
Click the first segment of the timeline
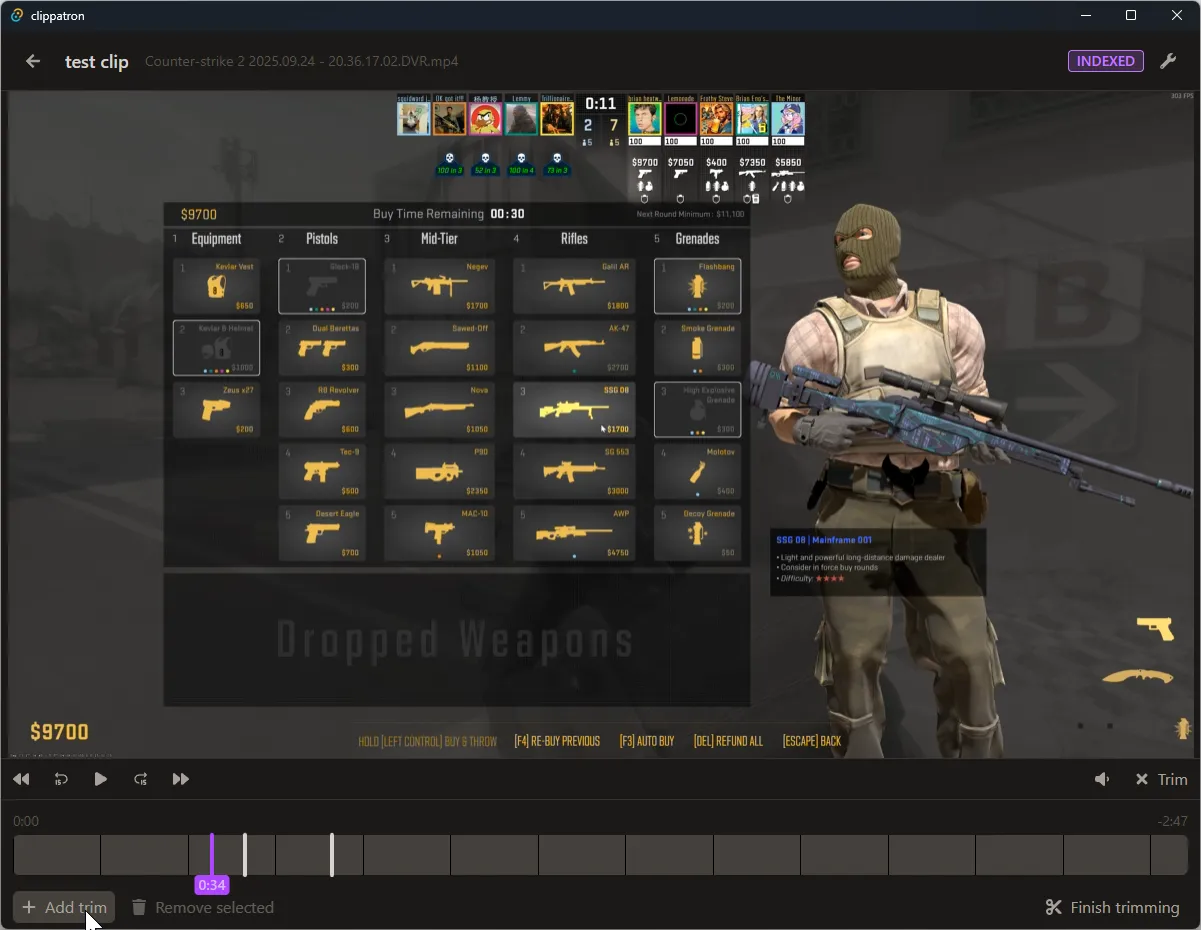tap(57, 855)
